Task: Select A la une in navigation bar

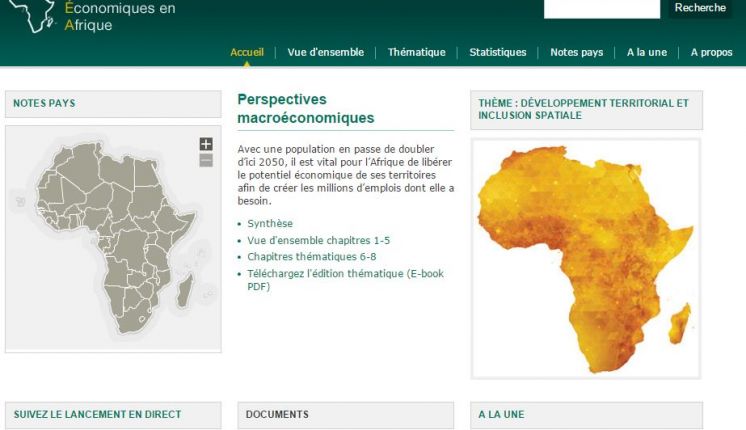Action: [646, 52]
